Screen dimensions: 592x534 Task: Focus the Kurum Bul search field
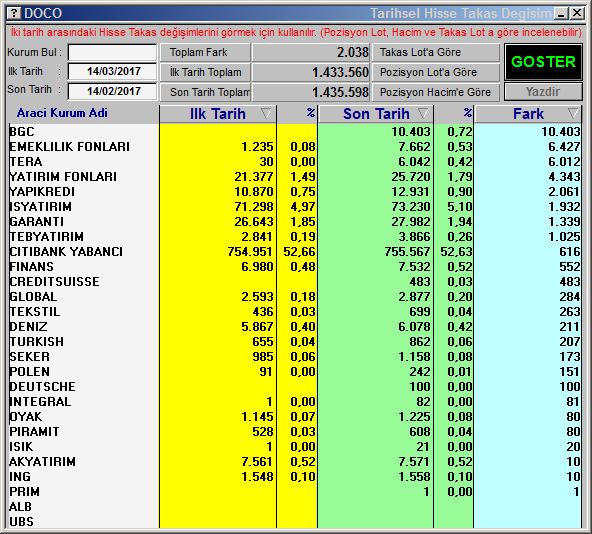(112, 52)
